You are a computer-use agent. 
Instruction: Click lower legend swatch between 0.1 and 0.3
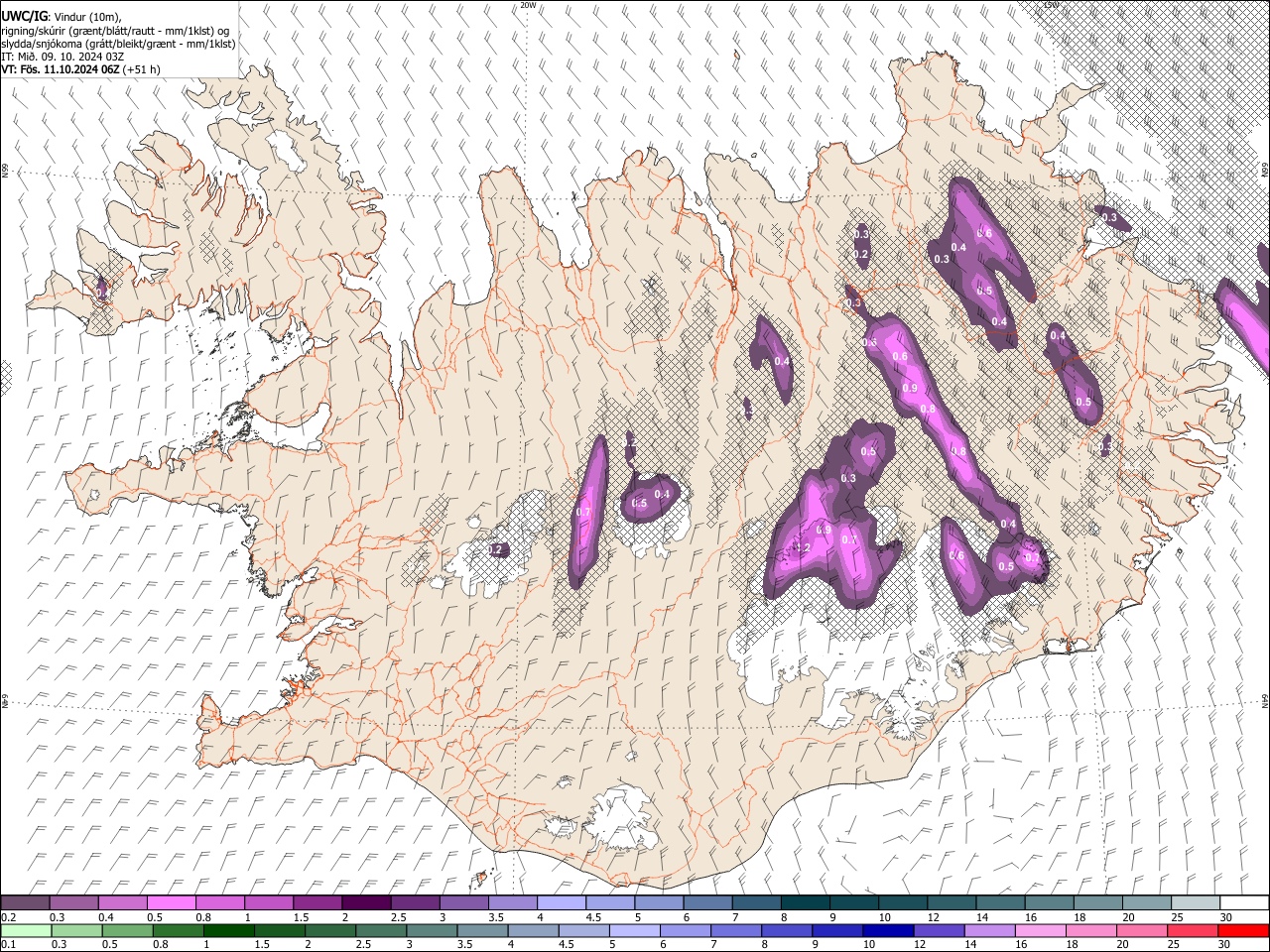[x=26, y=930]
